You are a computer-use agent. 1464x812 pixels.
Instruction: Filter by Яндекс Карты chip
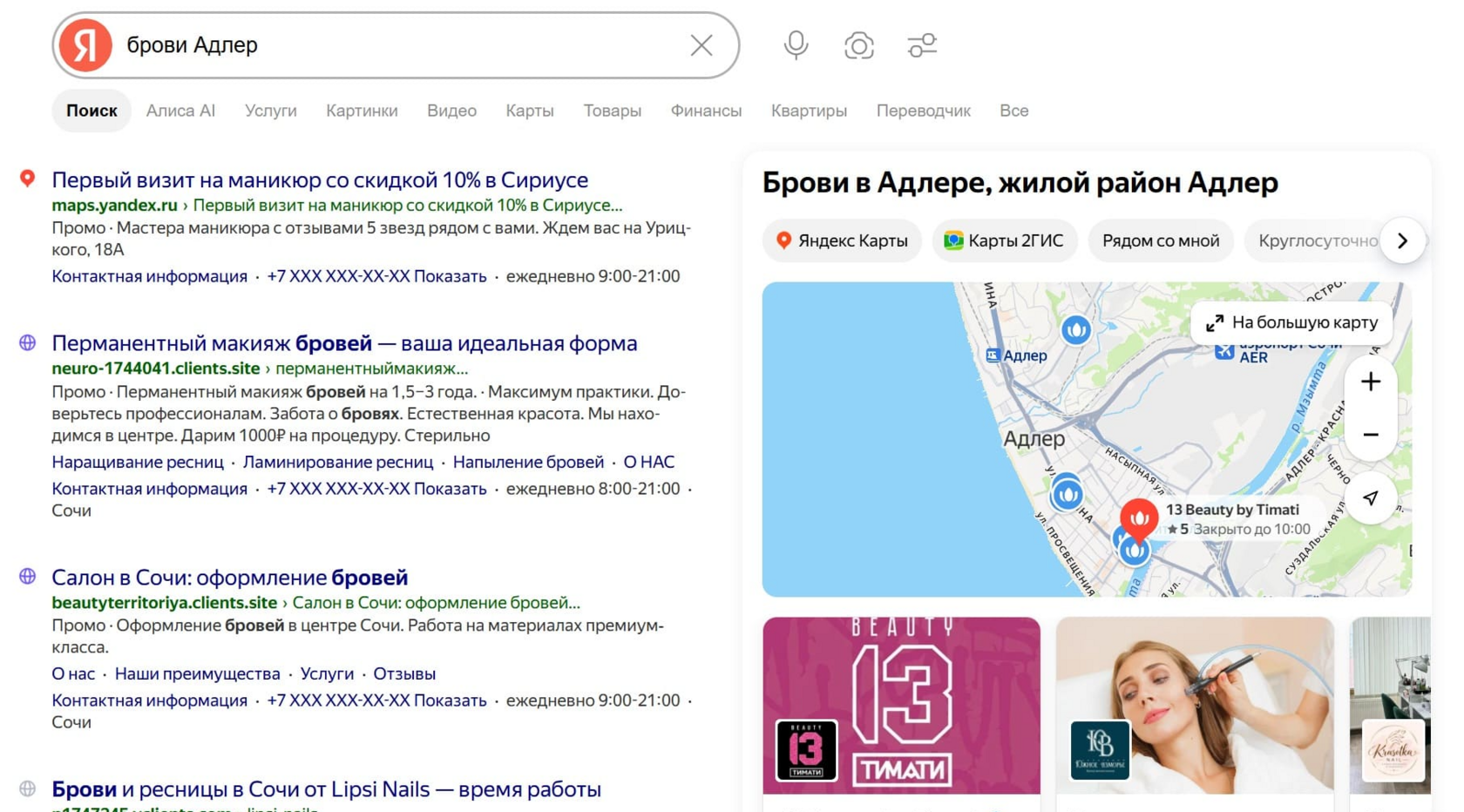tap(842, 240)
